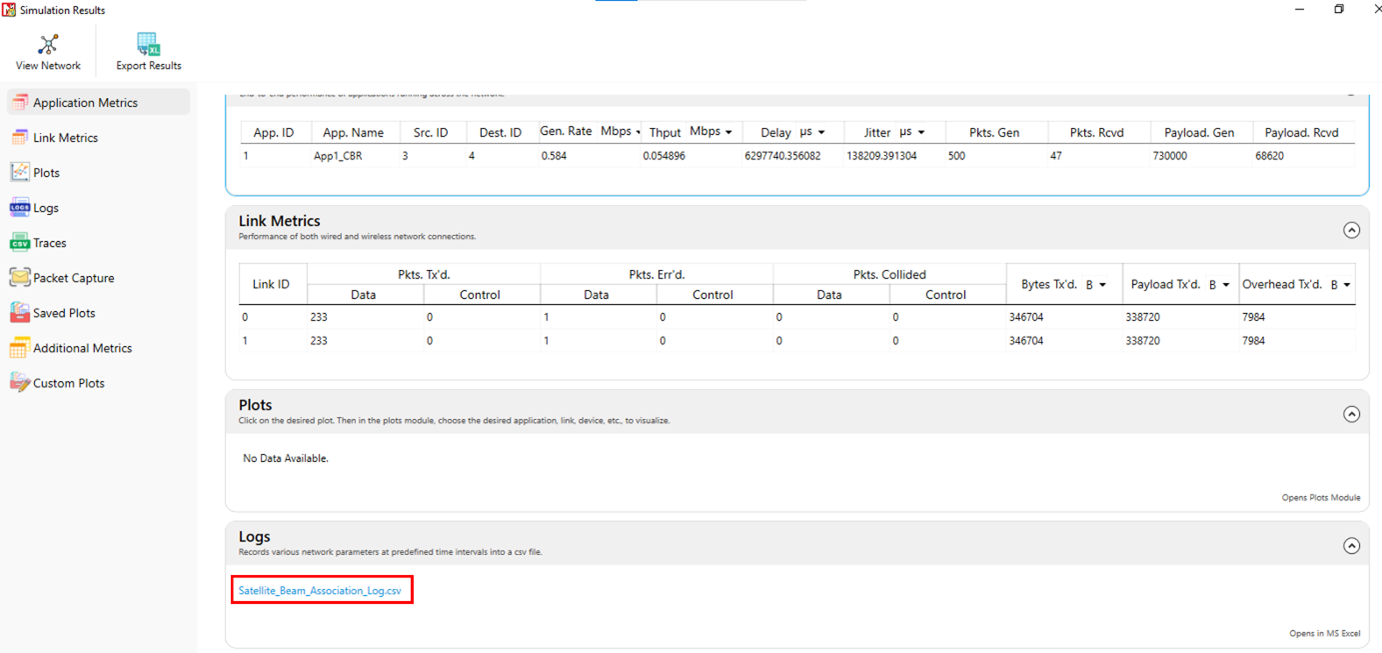1382x653 pixels.
Task: Open the Bytes Tx'd unit dropdown
Action: [x=1095, y=285]
